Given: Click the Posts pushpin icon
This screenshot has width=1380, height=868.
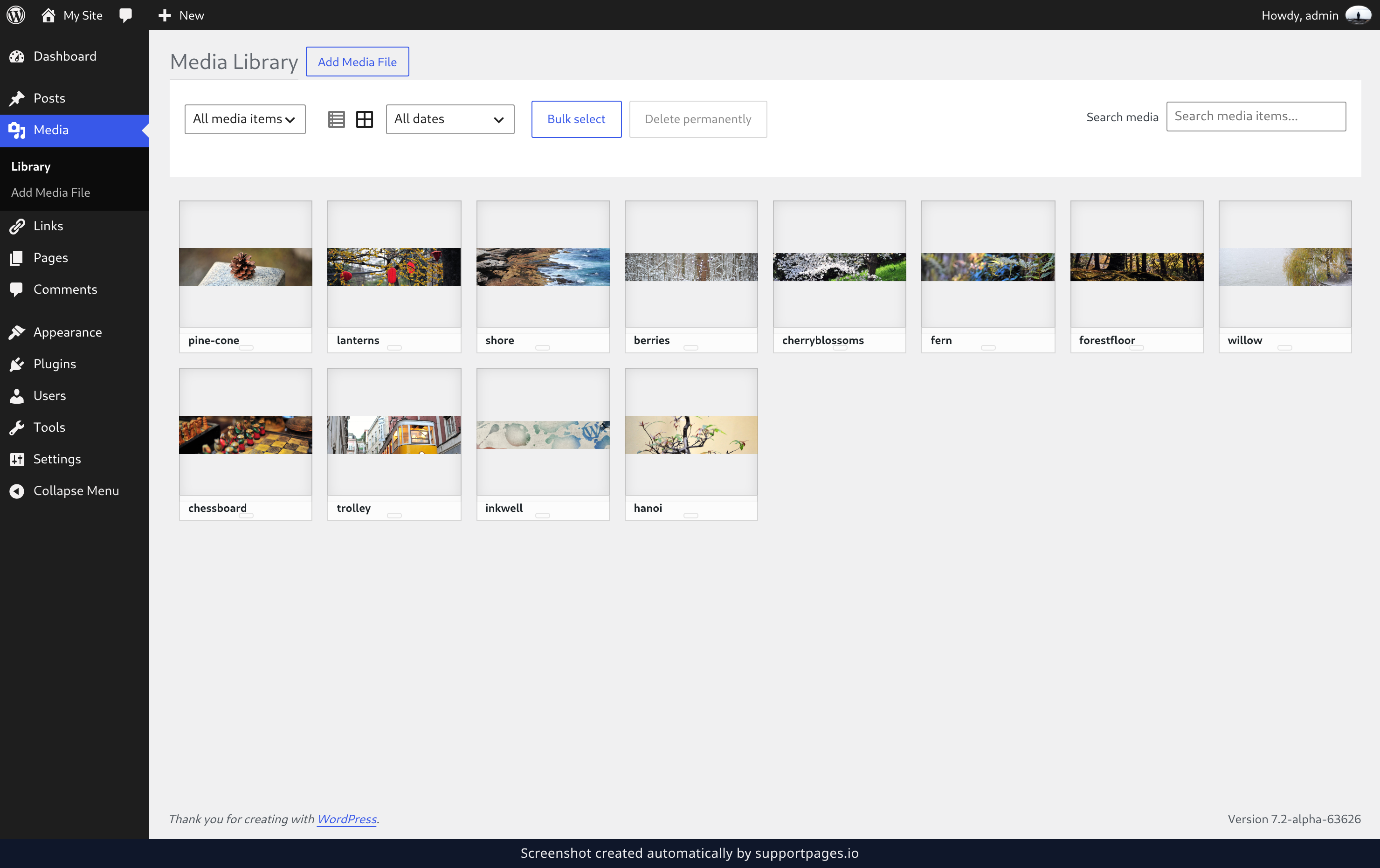Looking at the screenshot, I should [17, 98].
